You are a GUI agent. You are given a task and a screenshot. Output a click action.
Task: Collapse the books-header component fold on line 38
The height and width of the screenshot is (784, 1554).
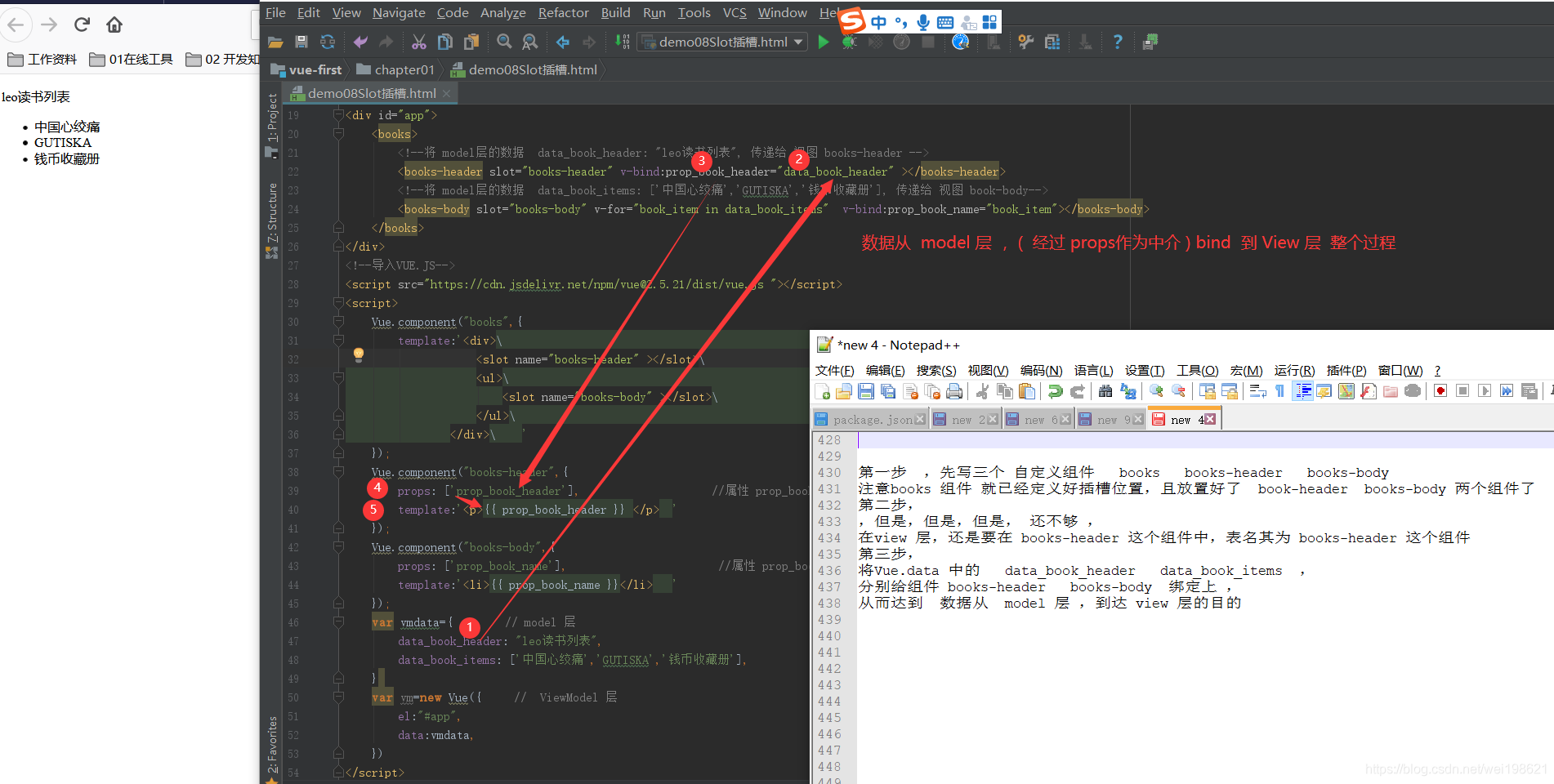tap(338, 472)
